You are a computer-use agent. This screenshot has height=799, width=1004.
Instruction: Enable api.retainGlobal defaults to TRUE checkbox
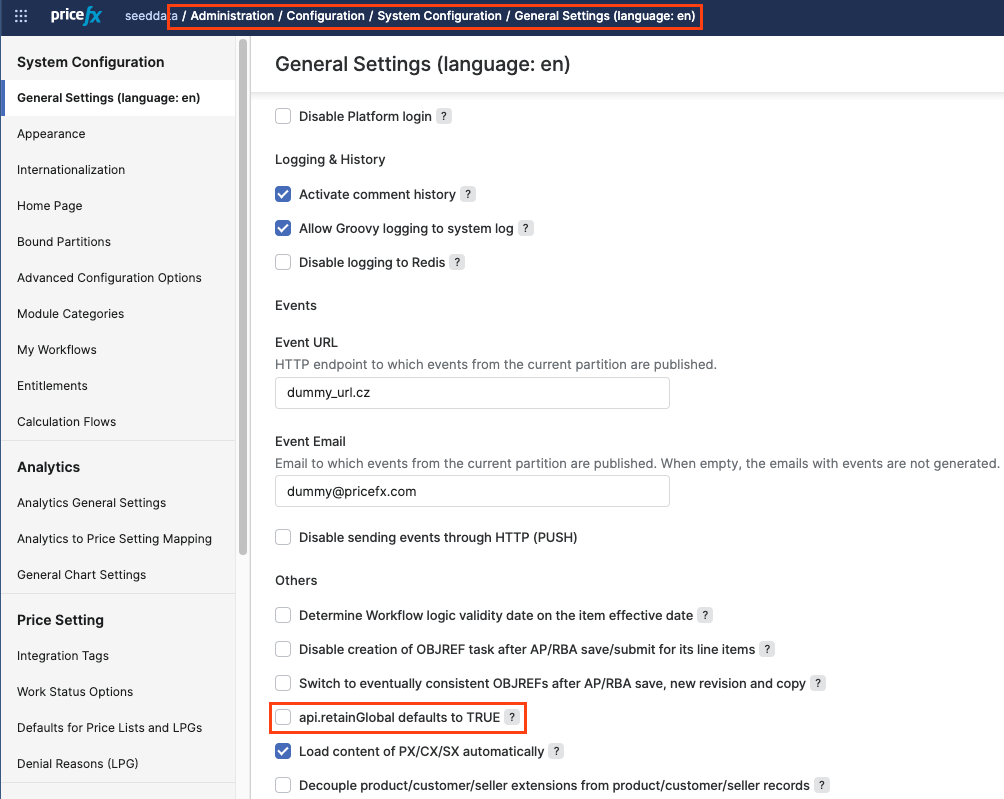[x=283, y=717]
